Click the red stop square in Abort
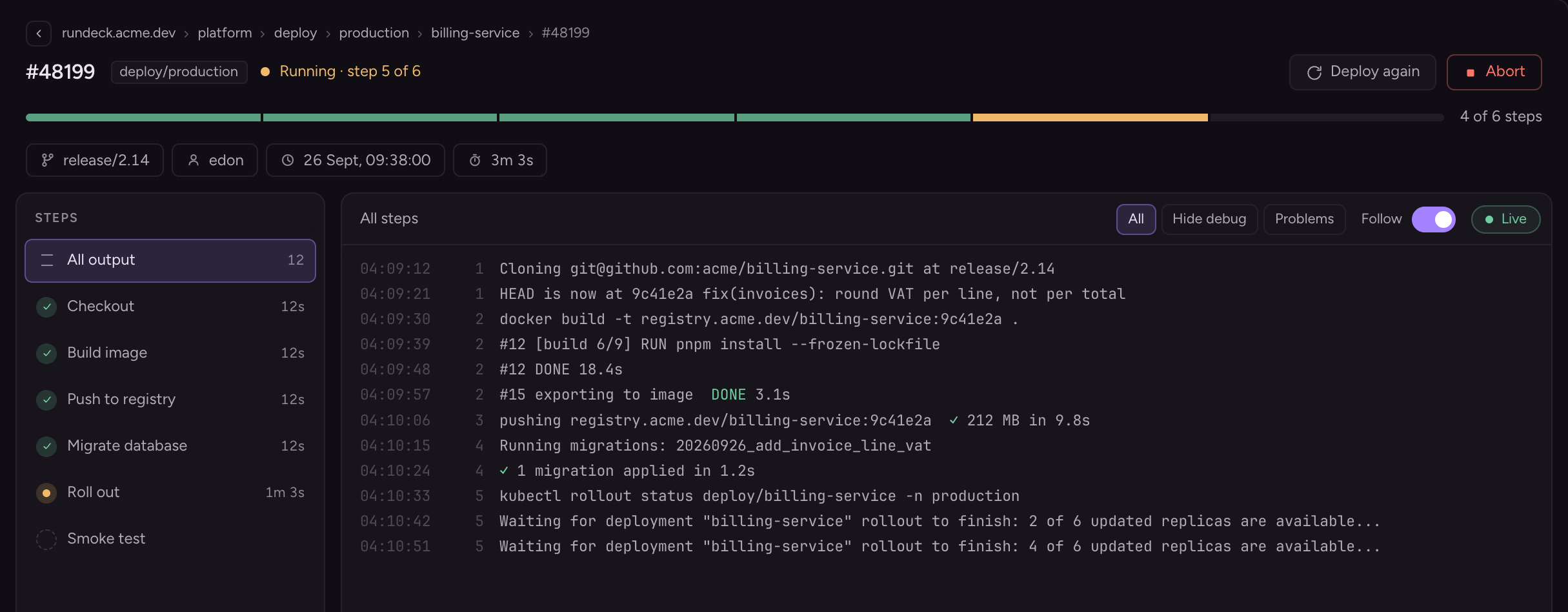The height and width of the screenshot is (612, 1568). point(1471,72)
